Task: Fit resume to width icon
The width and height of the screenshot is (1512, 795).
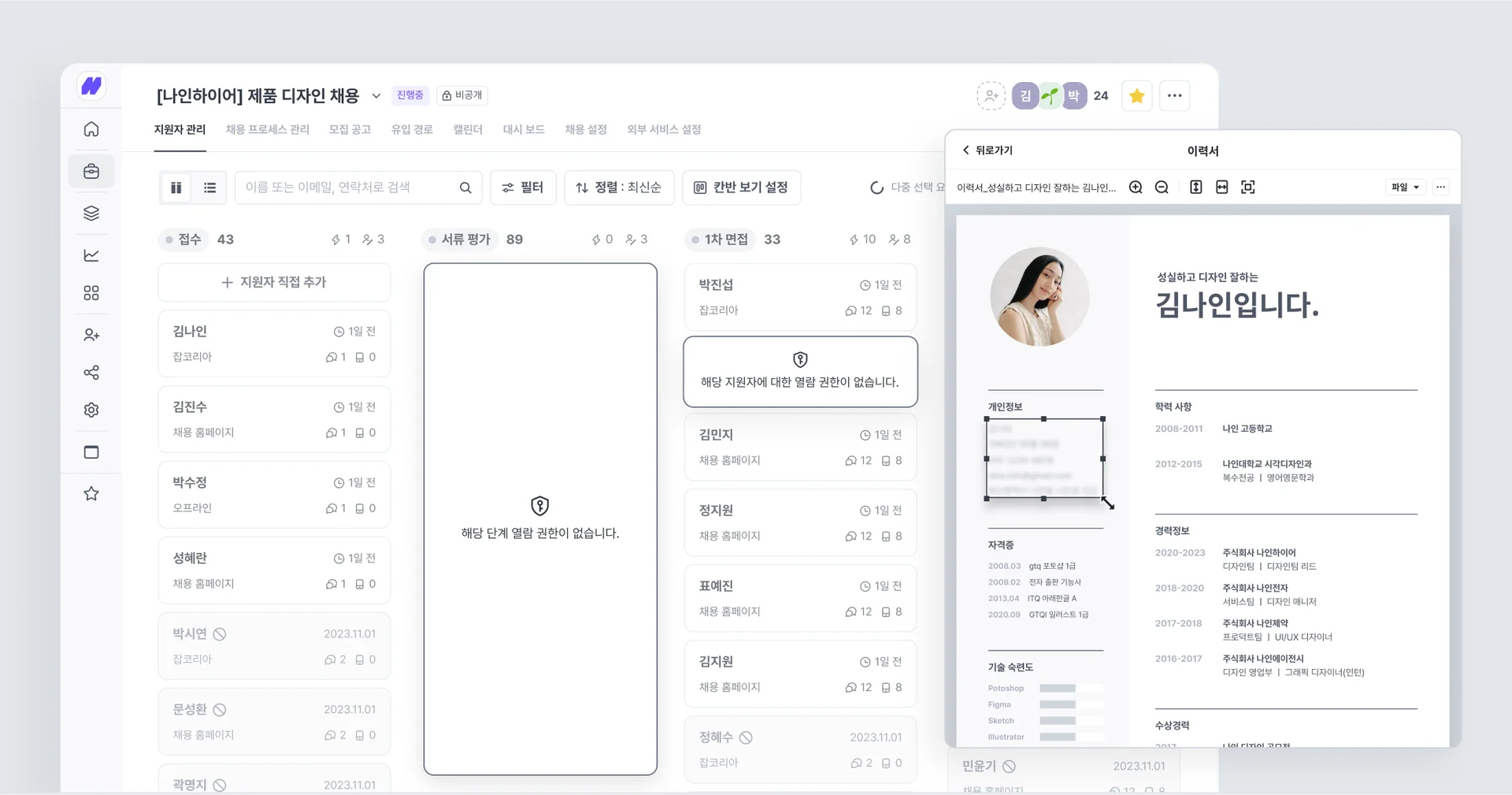Action: (1221, 187)
